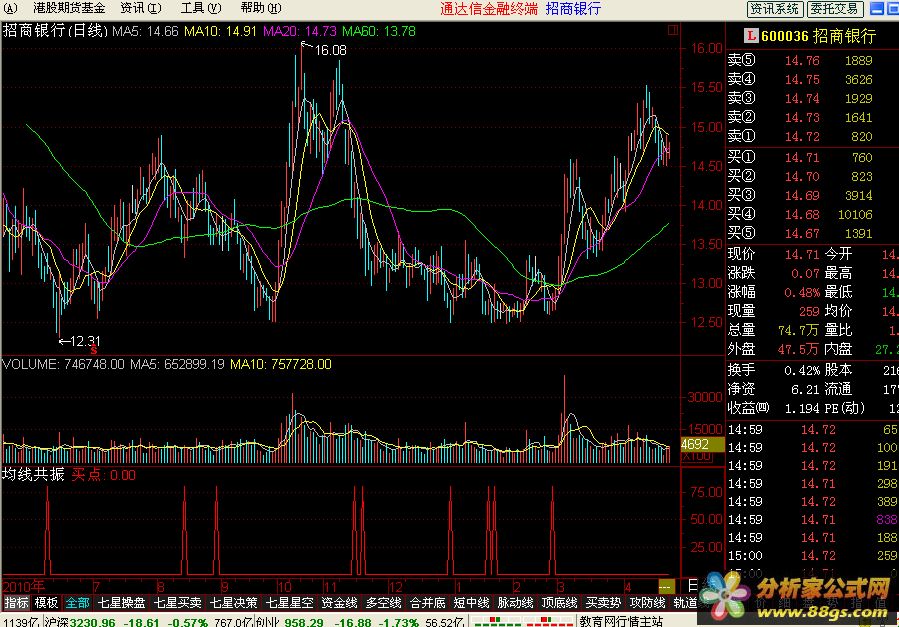Screen dimensions: 899x627
Task: Click the 买④ 14.68 order row
Action: (x=800, y=214)
